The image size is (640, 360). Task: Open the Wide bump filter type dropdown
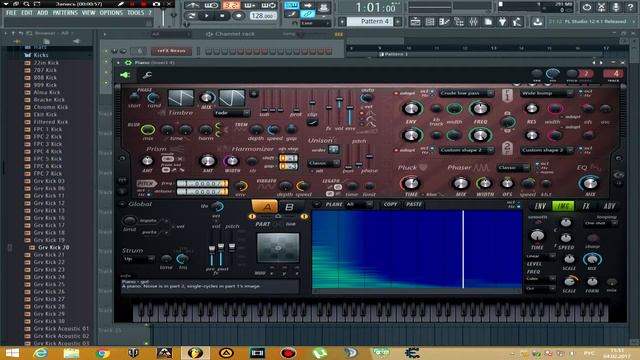(x=547, y=93)
